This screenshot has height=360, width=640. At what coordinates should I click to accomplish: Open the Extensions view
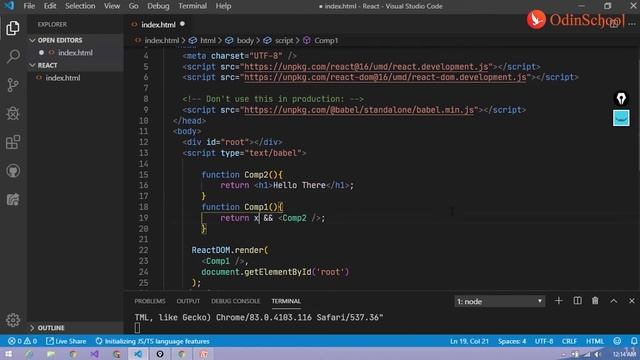(13, 142)
